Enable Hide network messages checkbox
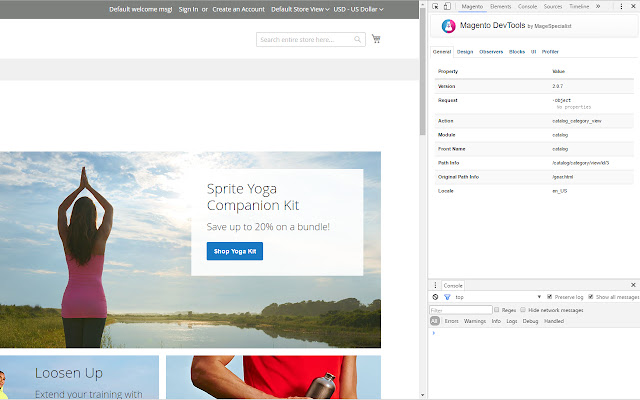This screenshot has height=400, width=640. [x=523, y=310]
